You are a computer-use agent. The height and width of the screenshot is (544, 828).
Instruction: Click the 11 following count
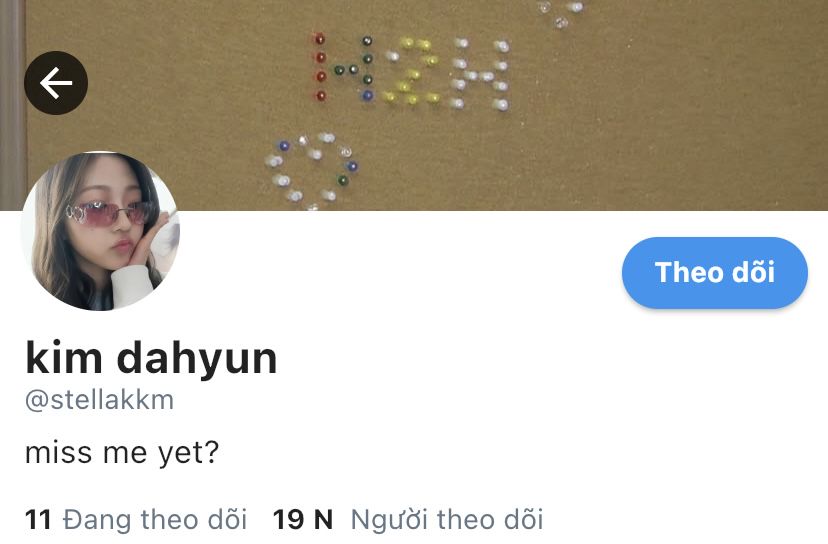[38, 519]
